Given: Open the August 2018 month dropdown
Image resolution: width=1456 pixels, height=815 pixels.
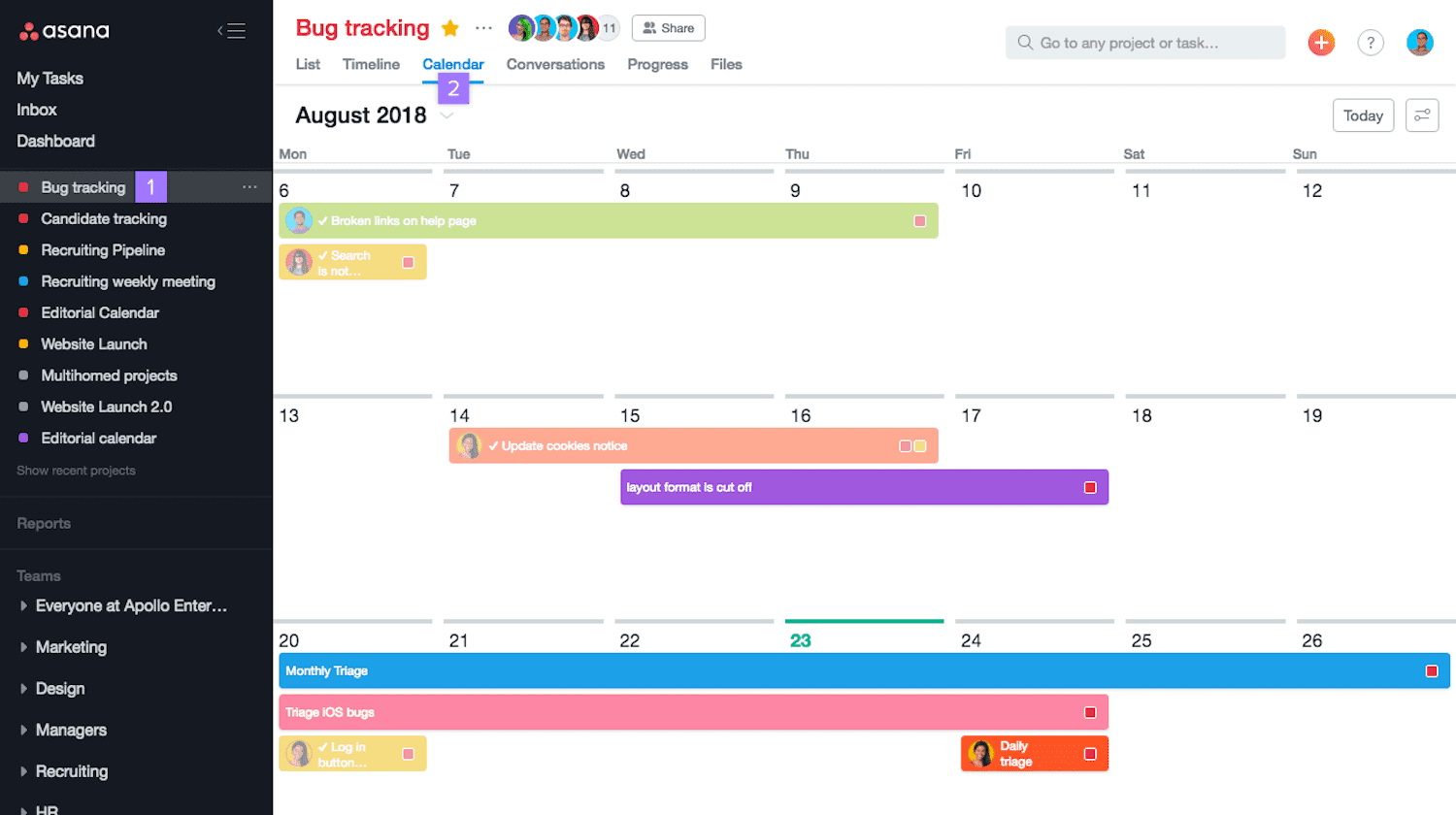Looking at the screenshot, I should click(447, 114).
